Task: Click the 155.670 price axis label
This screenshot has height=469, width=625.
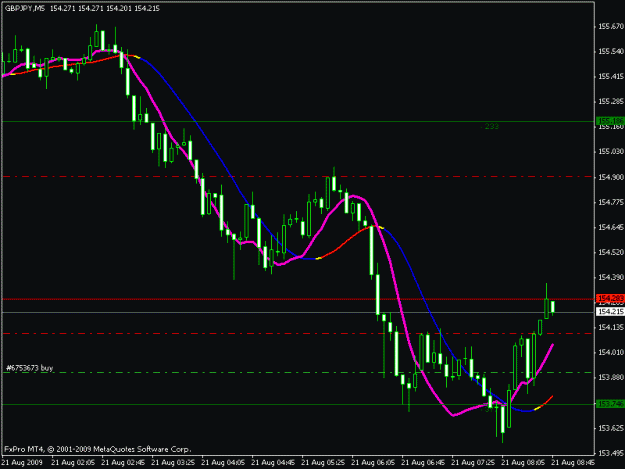Action: pyautogui.click(x=611, y=26)
